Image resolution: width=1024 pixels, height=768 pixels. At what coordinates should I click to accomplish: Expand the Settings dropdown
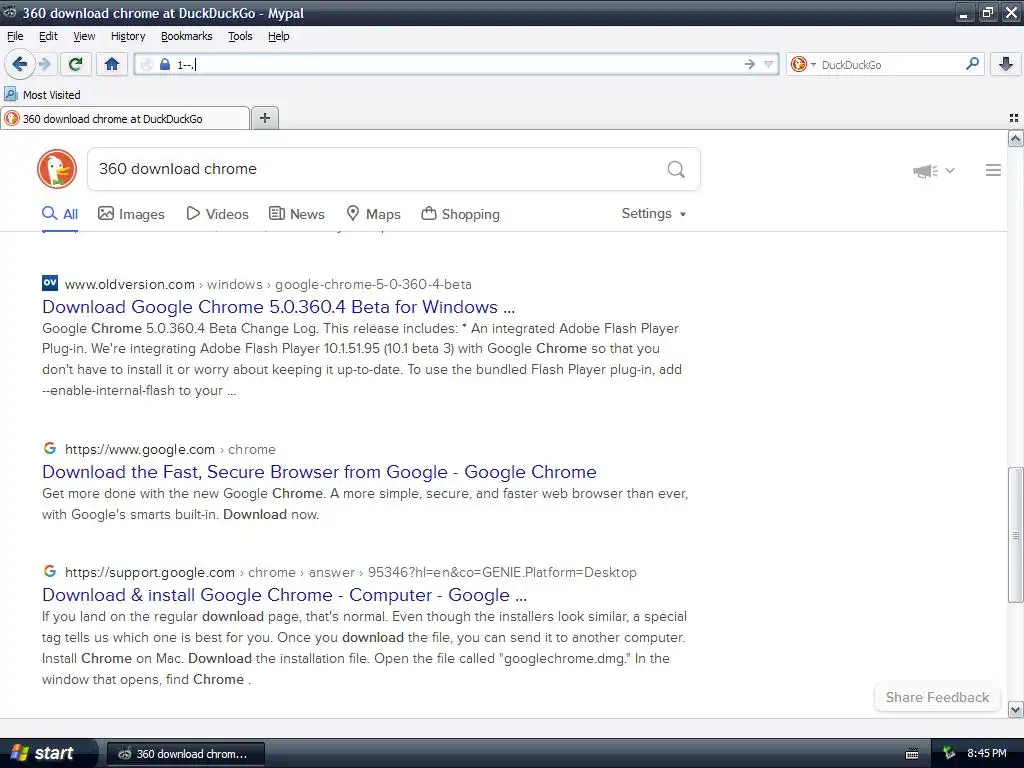[x=654, y=214]
